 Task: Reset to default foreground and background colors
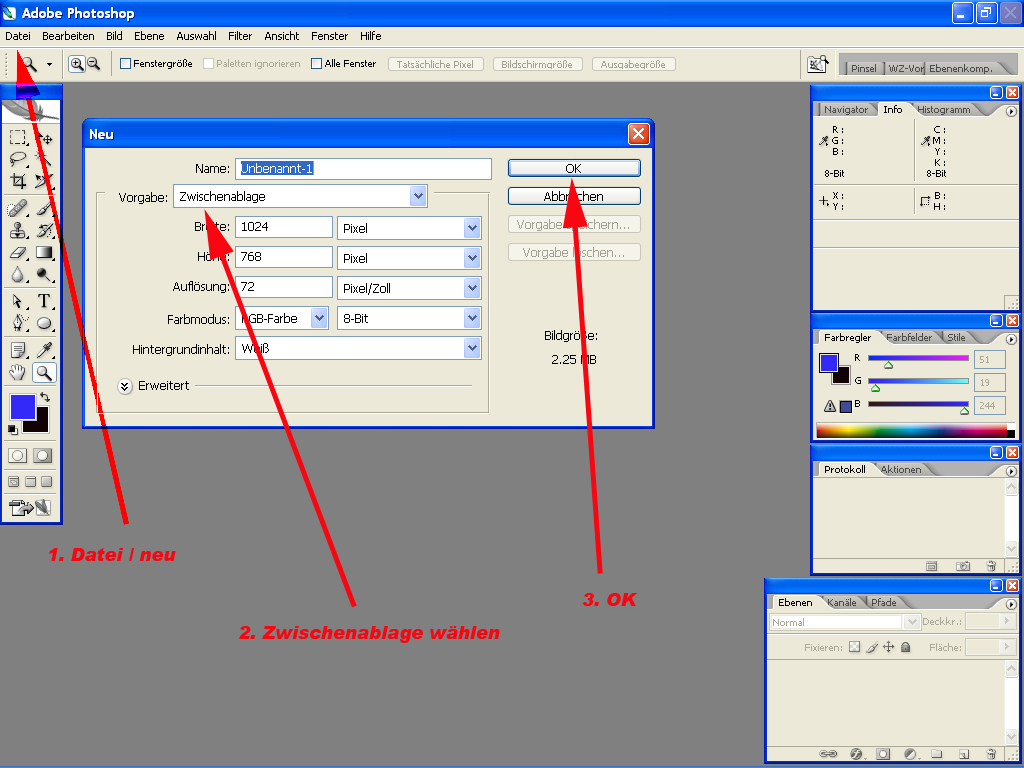tap(12, 429)
